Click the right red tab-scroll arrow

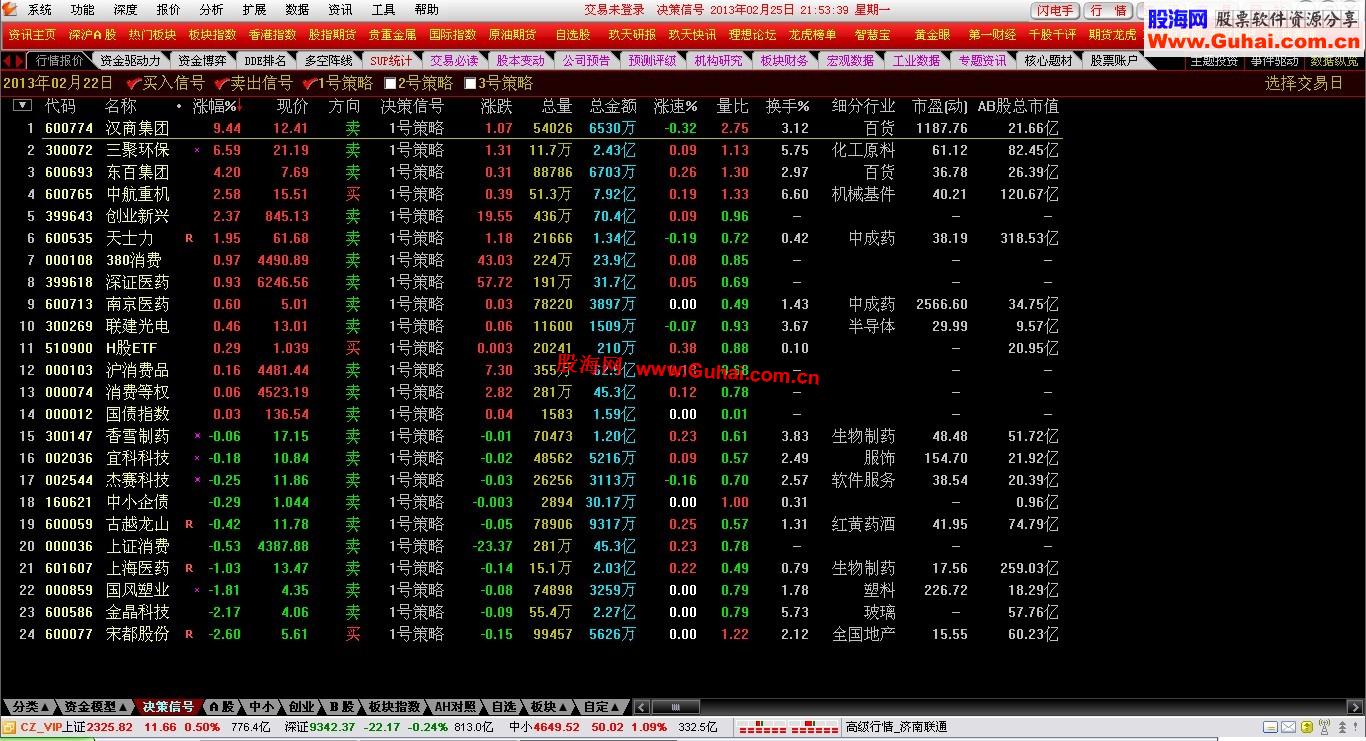tap(19, 61)
